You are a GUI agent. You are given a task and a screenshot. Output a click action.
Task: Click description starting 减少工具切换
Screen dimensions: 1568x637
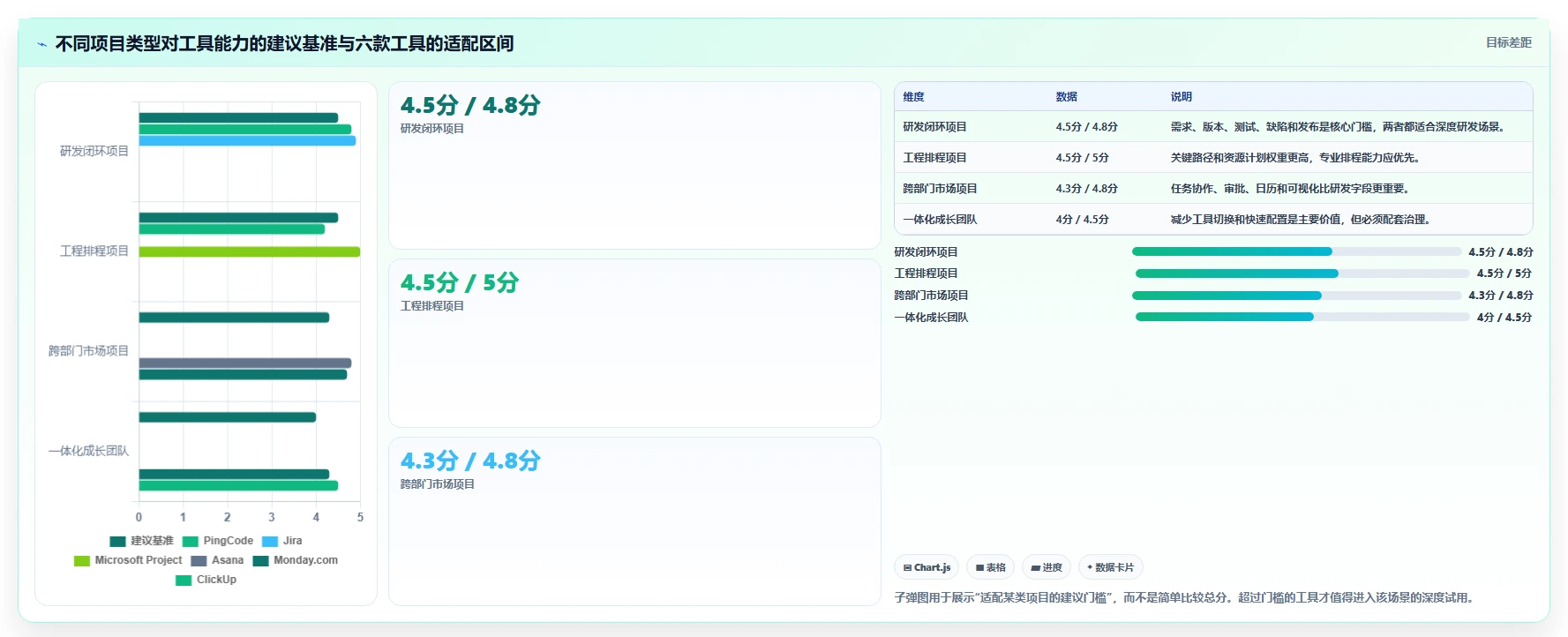click(x=1301, y=220)
